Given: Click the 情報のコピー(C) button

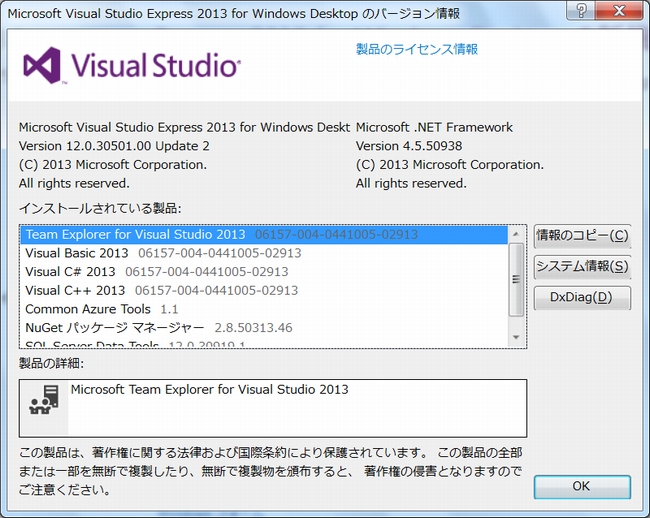Looking at the screenshot, I should coord(582,236).
